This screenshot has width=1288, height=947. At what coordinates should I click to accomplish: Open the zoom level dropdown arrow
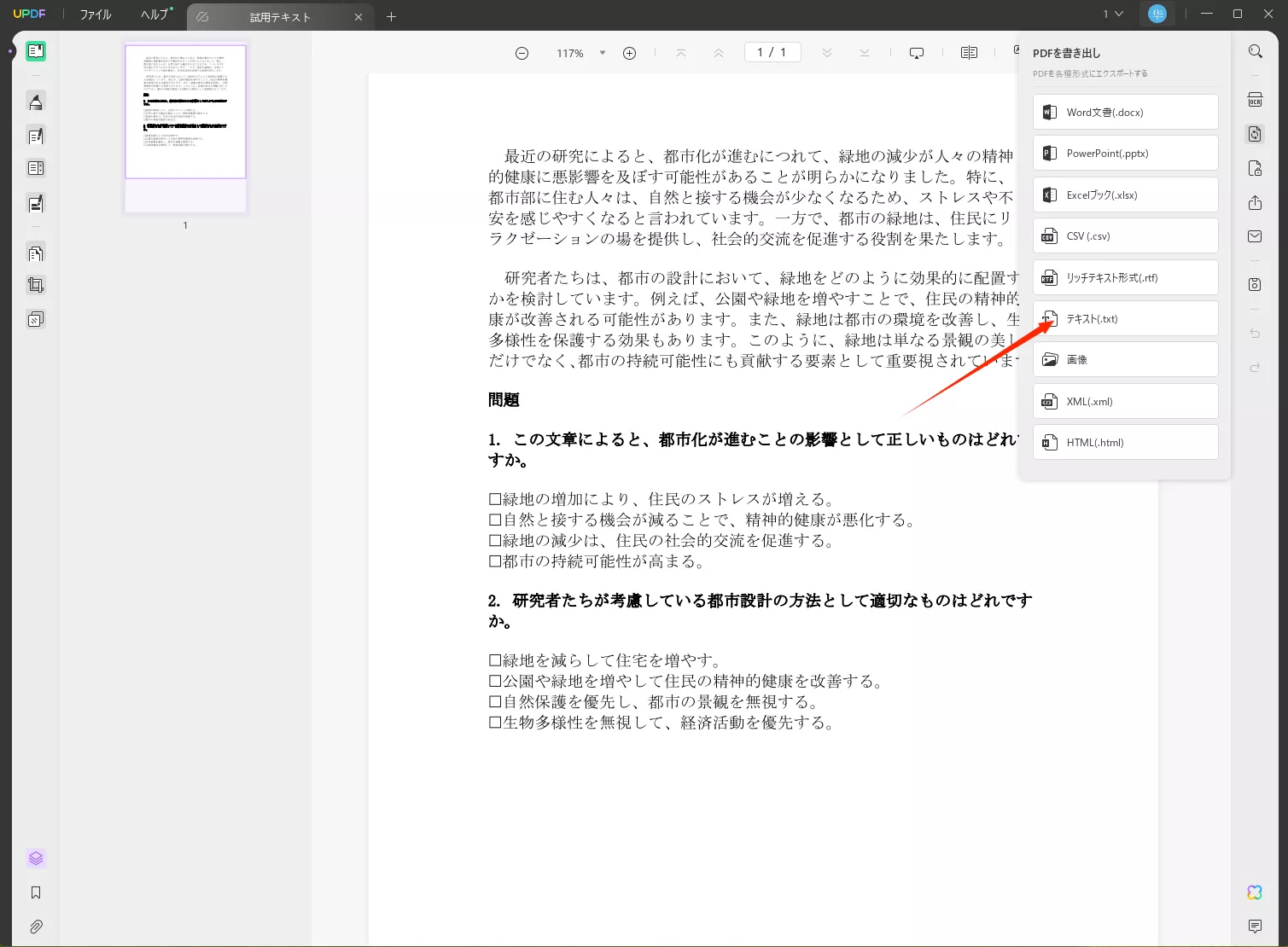tap(603, 53)
